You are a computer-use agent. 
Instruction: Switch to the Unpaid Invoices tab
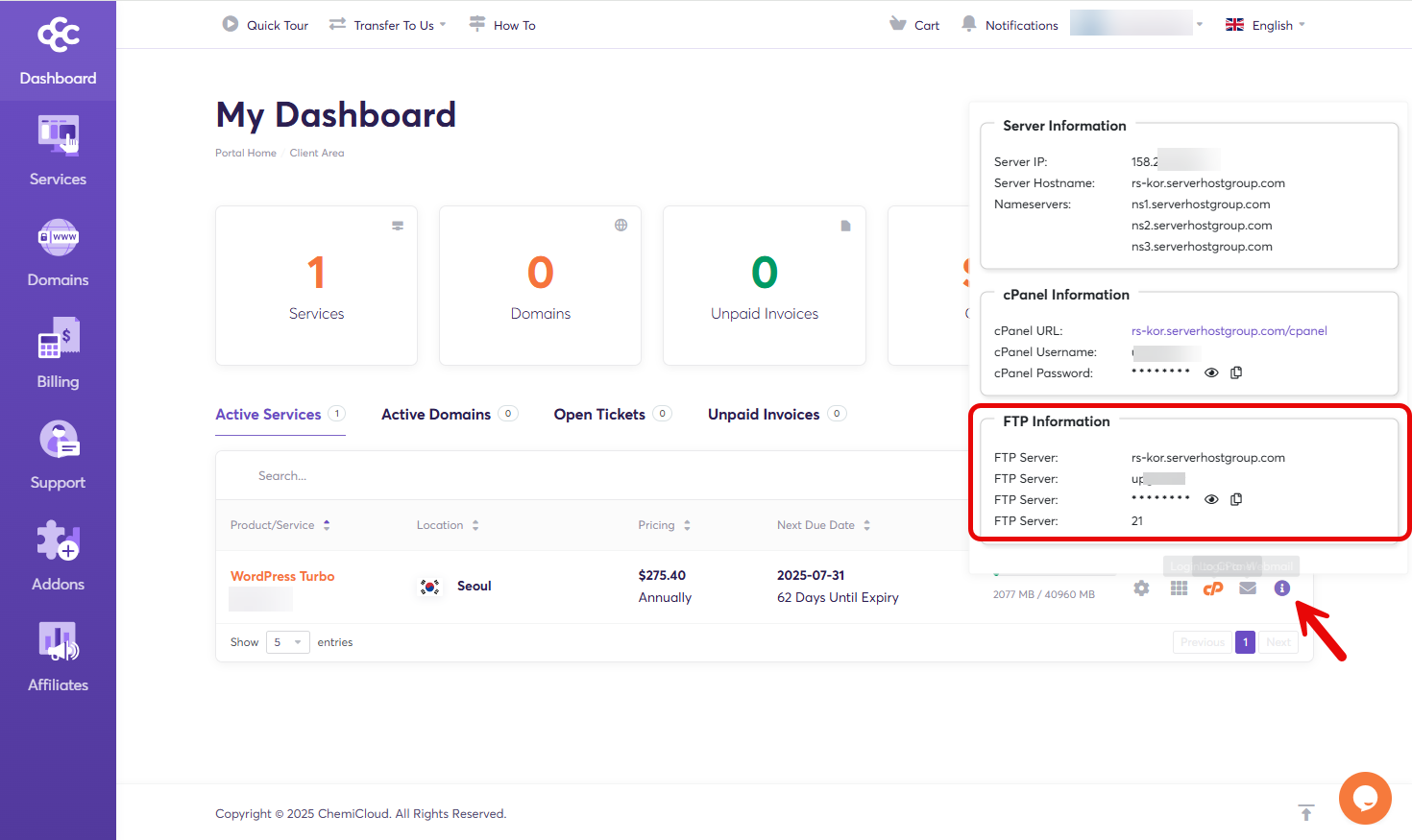[777, 415]
